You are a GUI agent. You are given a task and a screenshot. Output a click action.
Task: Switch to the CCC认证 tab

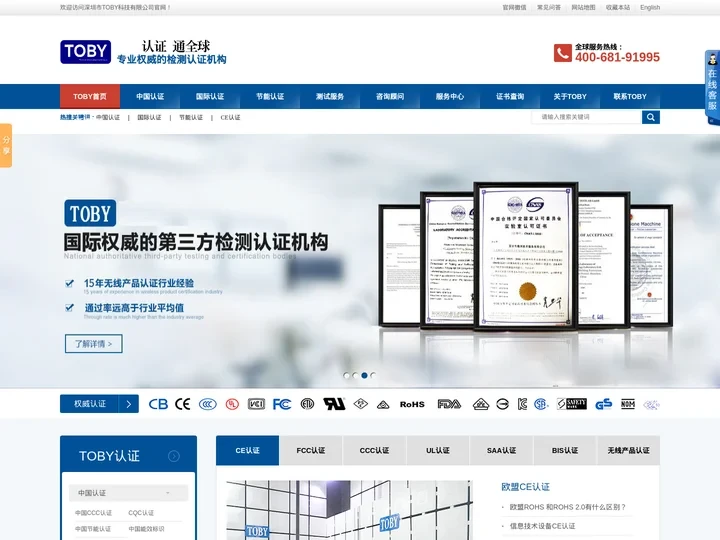tap(374, 450)
